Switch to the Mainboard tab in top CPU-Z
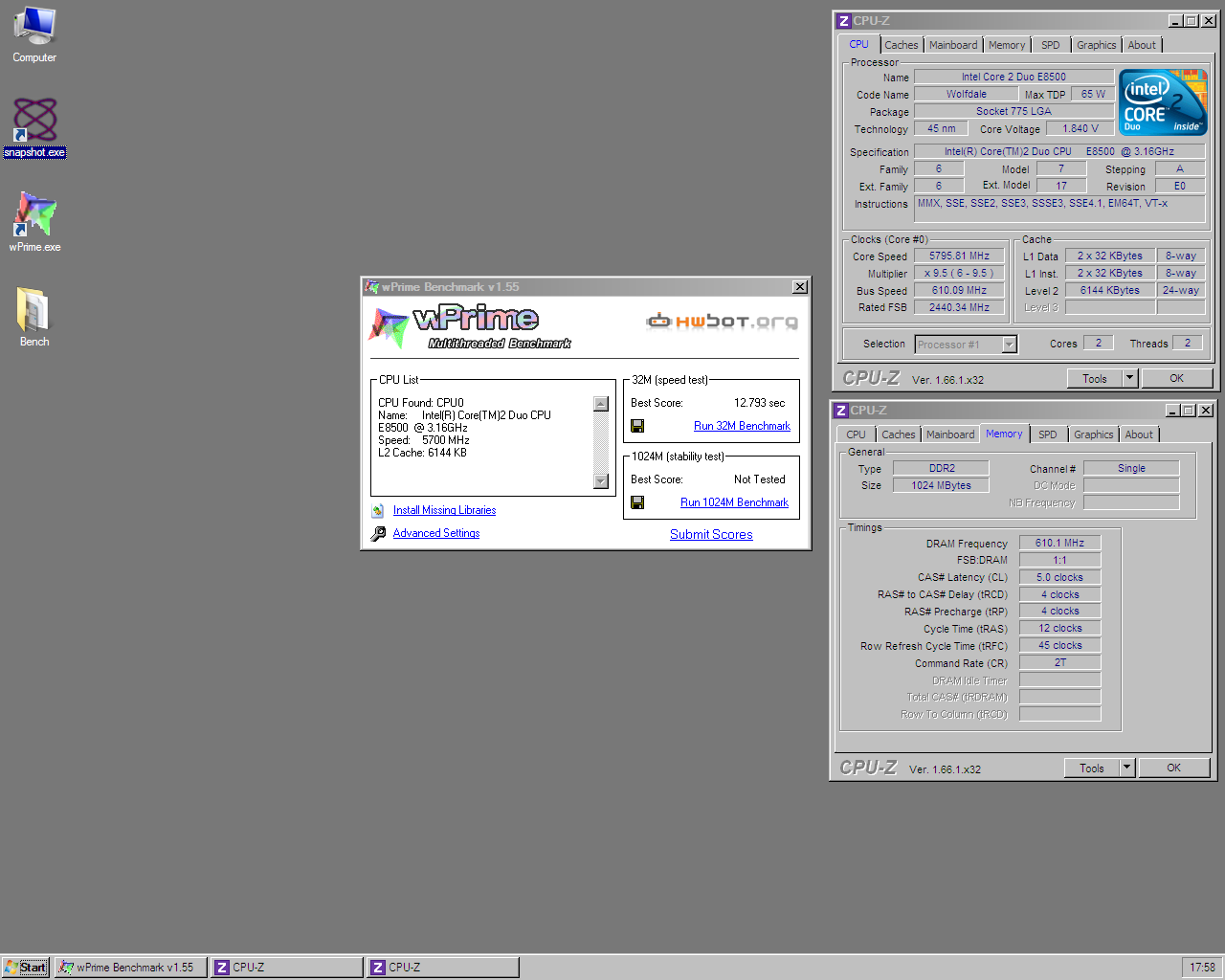 tap(952, 45)
